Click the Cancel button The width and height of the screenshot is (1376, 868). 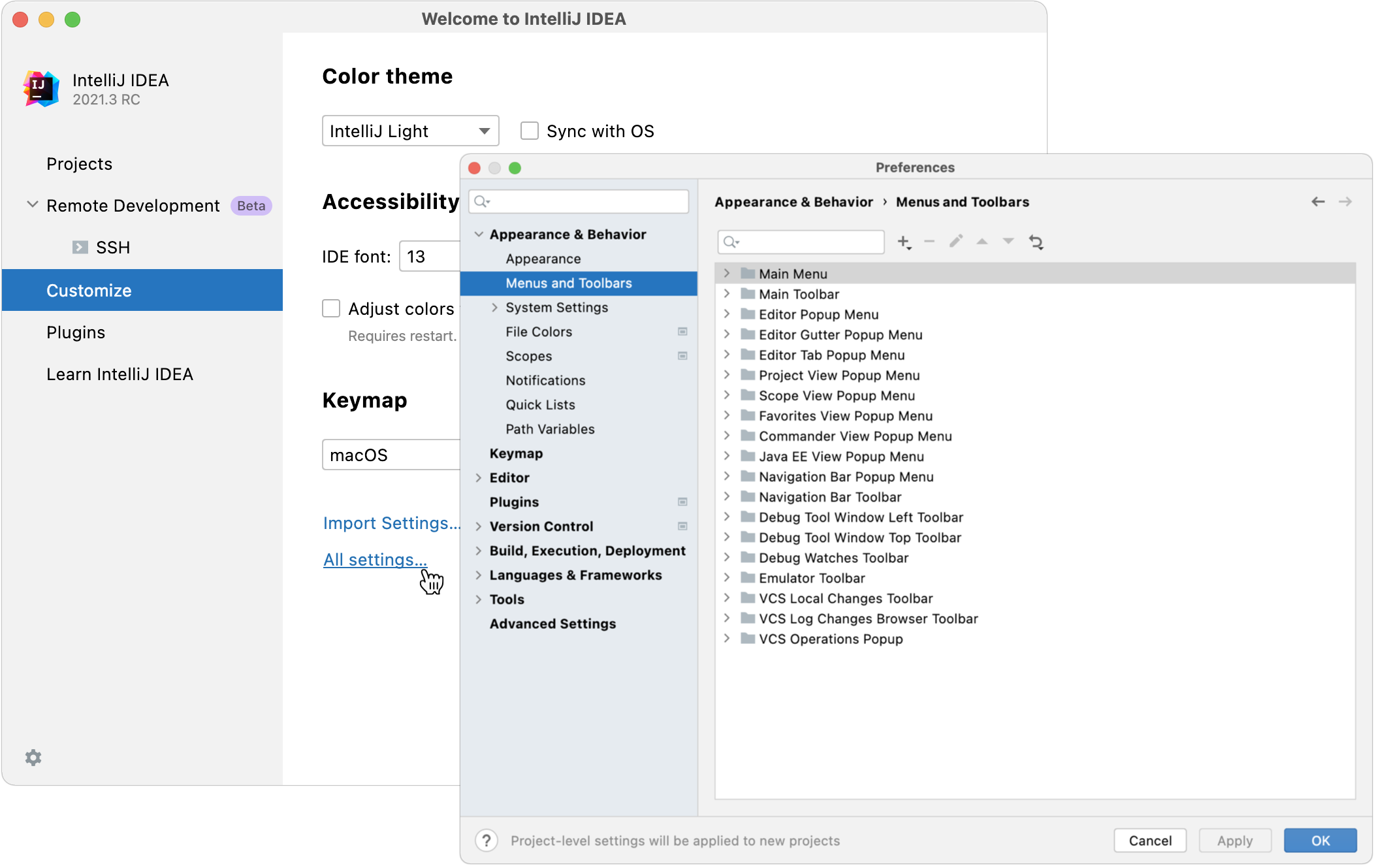(x=1150, y=841)
